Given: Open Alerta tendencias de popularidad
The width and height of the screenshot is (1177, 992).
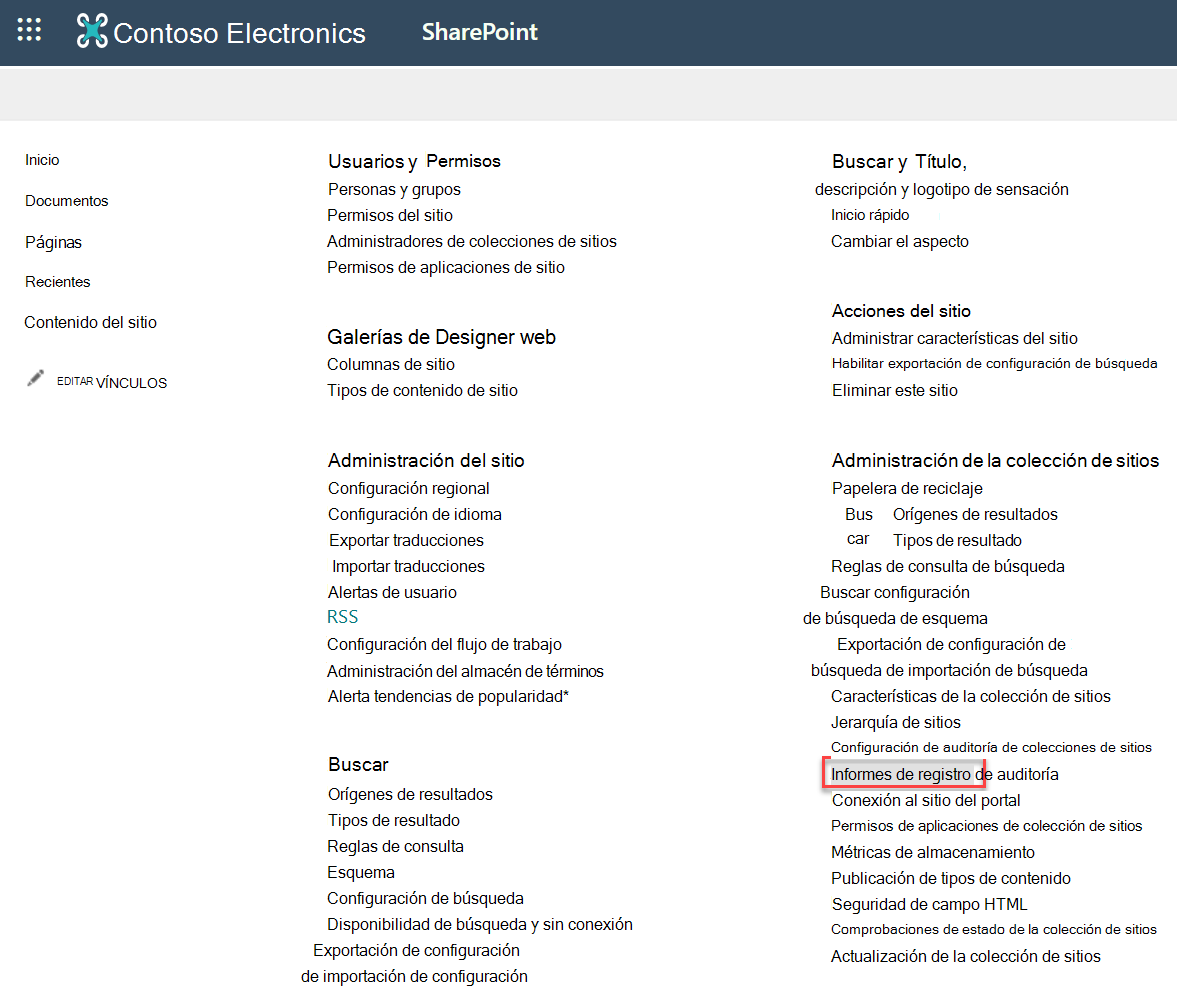Looking at the screenshot, I should tap(448, 697).
